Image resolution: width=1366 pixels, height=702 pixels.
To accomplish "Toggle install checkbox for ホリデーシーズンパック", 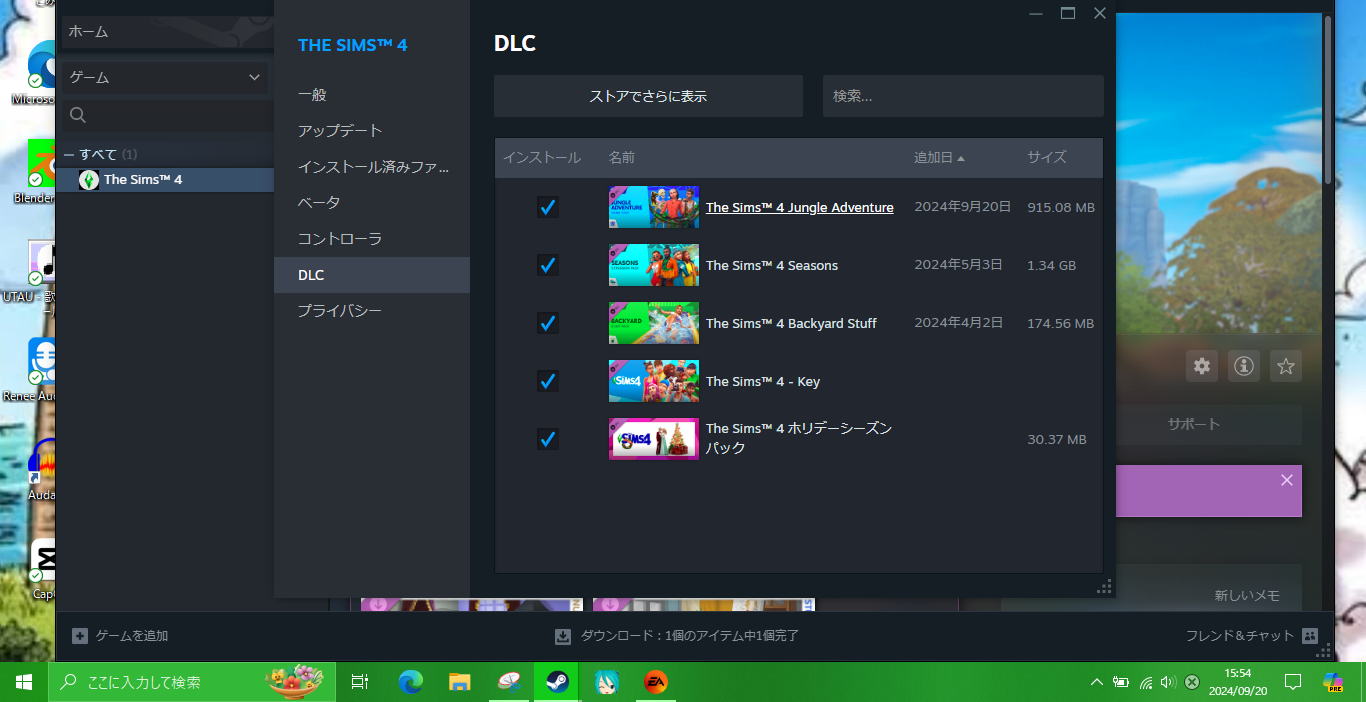I will coord(547,439).
